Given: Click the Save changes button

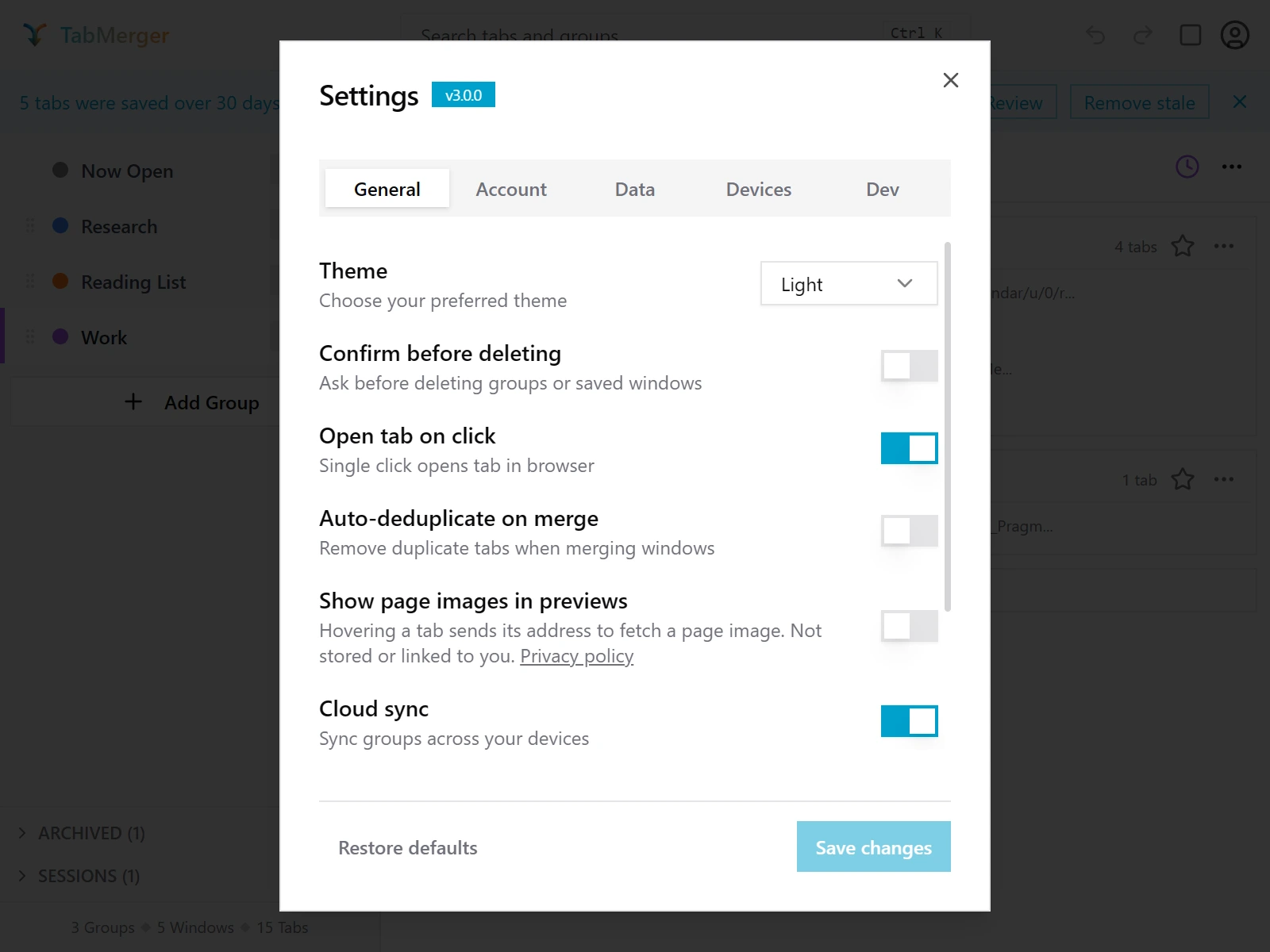Looking at the screenshot, I should (x=873, y=846).
